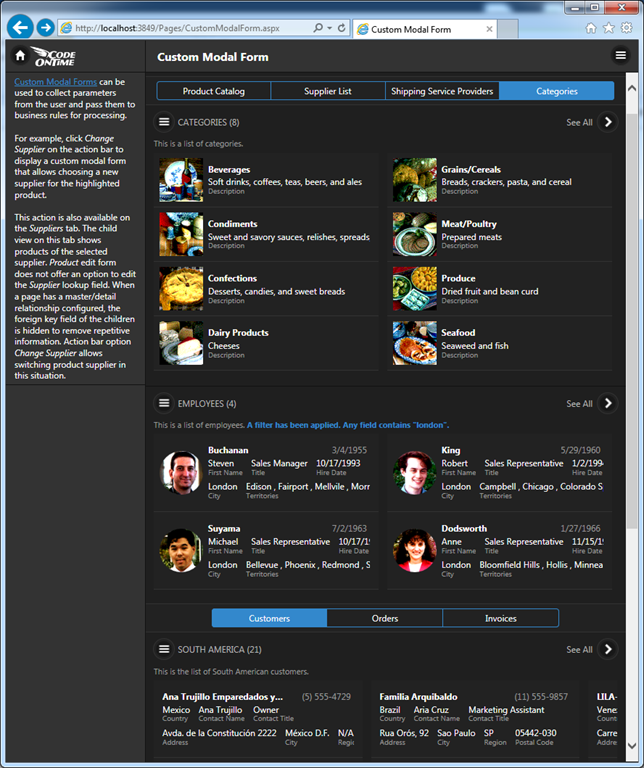
Task: Click the SOUTH AMERICA (21) heading
Action: (219, 649)
